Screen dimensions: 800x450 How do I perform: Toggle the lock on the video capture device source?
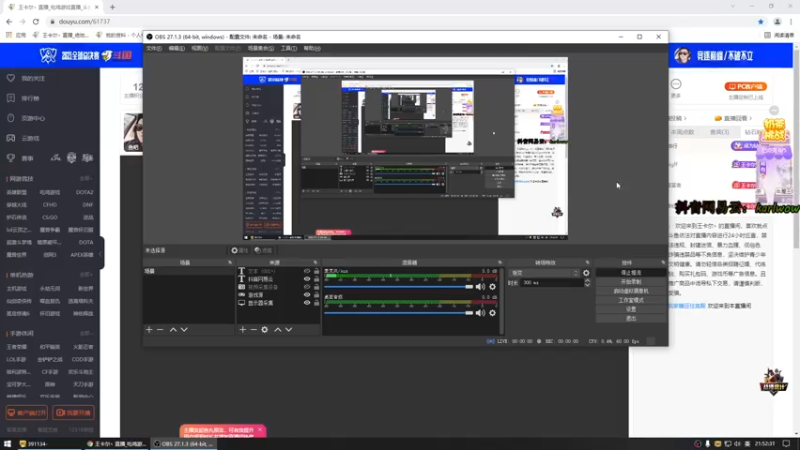tap(316, 287)
